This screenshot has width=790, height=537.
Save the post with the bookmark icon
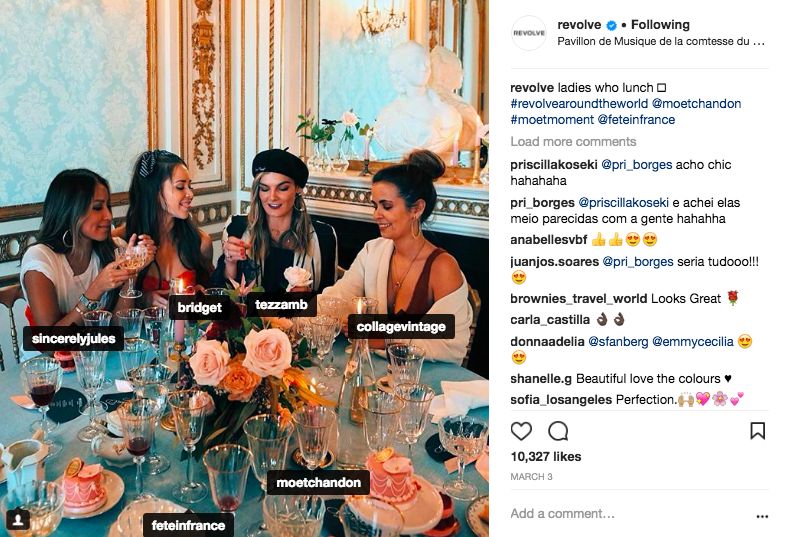757,431
